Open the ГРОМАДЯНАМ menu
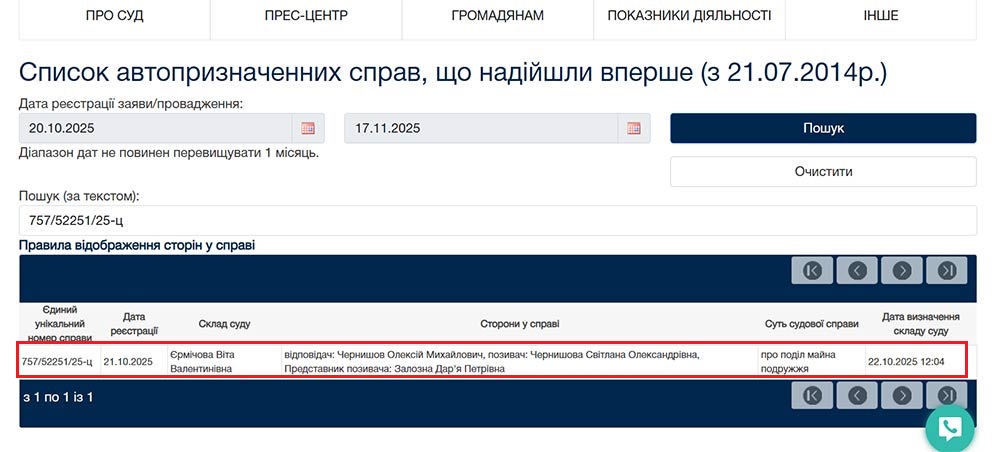Screen dimensions: 1000x452 click(497, 17)
